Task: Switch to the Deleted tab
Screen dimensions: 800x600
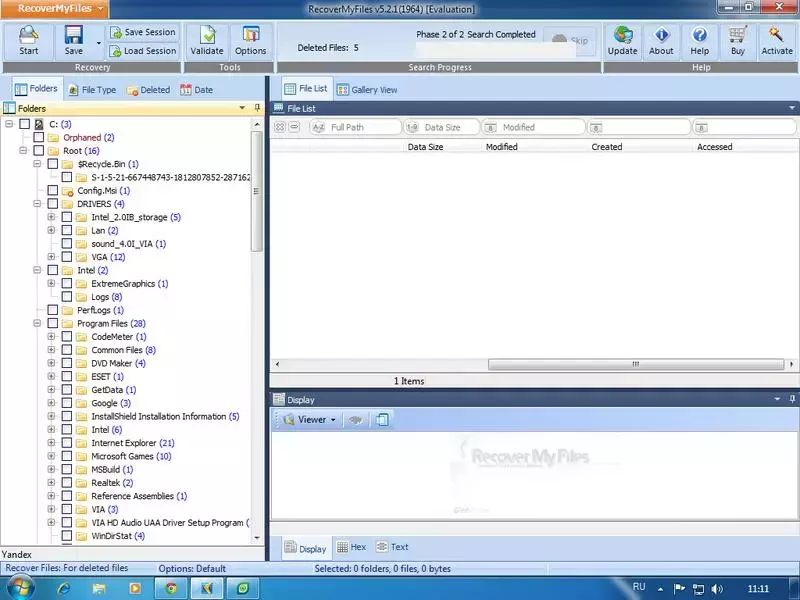Action: coord(148,90)
